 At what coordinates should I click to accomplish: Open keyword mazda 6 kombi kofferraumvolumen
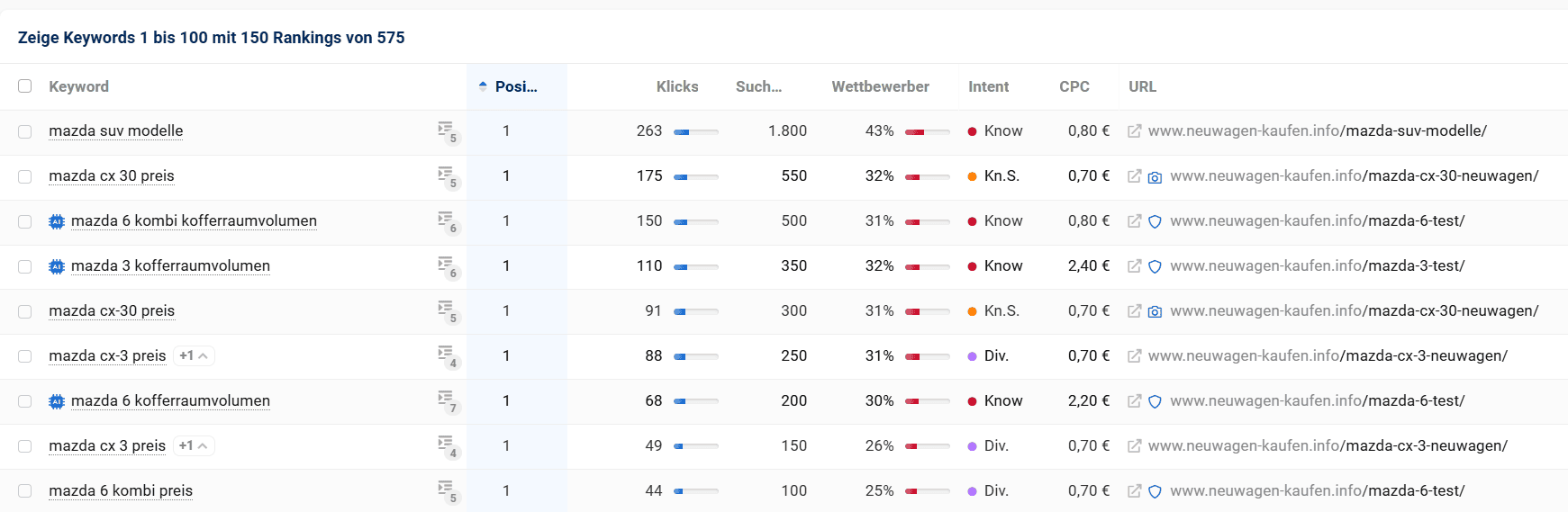point(194,221)
